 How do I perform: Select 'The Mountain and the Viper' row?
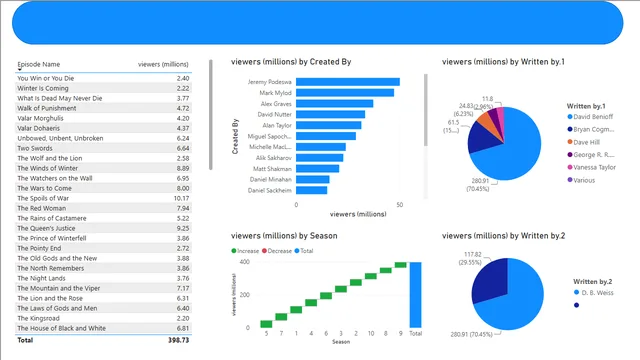pos(103,288)
